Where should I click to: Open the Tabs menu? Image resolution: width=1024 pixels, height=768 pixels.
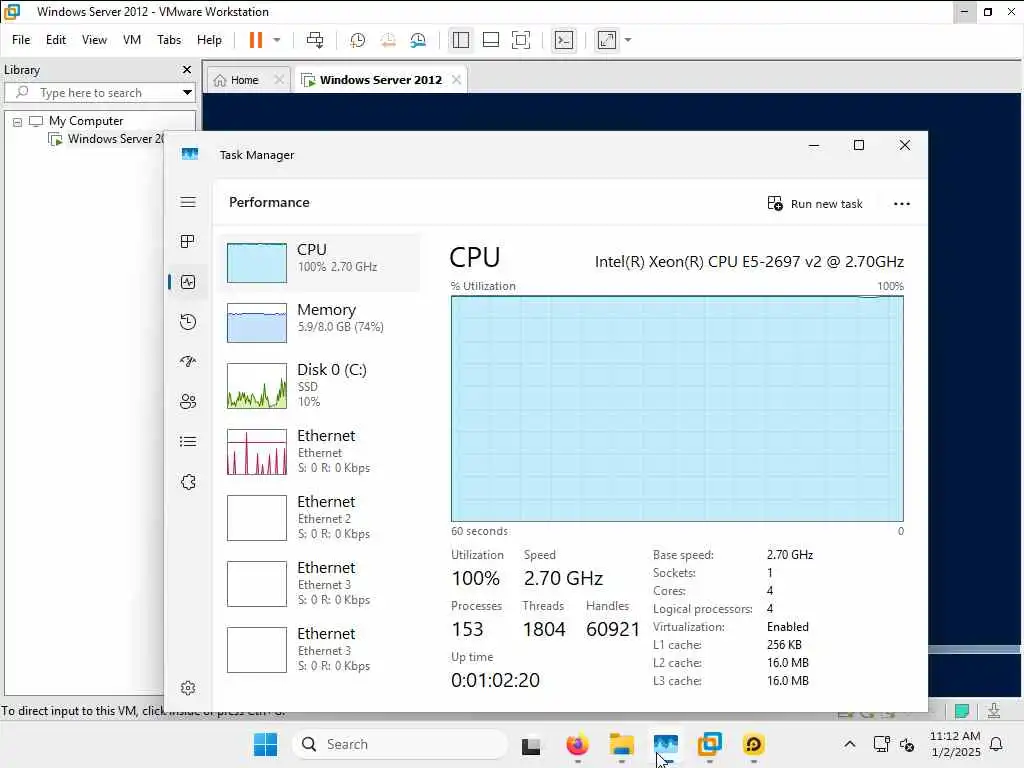click(168, 40)
